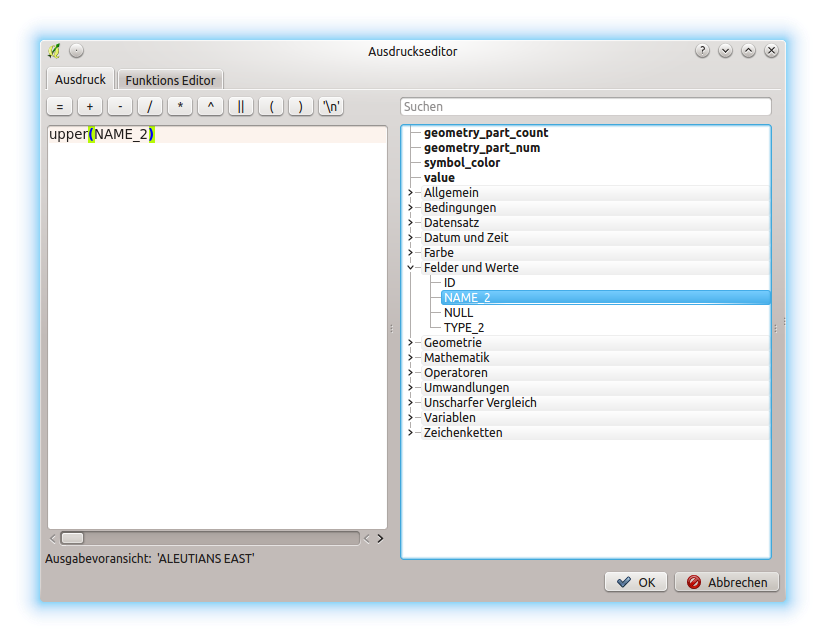Expand the Zeichenketten function group
Image resolution: width=826 pixels, height=642 pixels.
[411, 433]
